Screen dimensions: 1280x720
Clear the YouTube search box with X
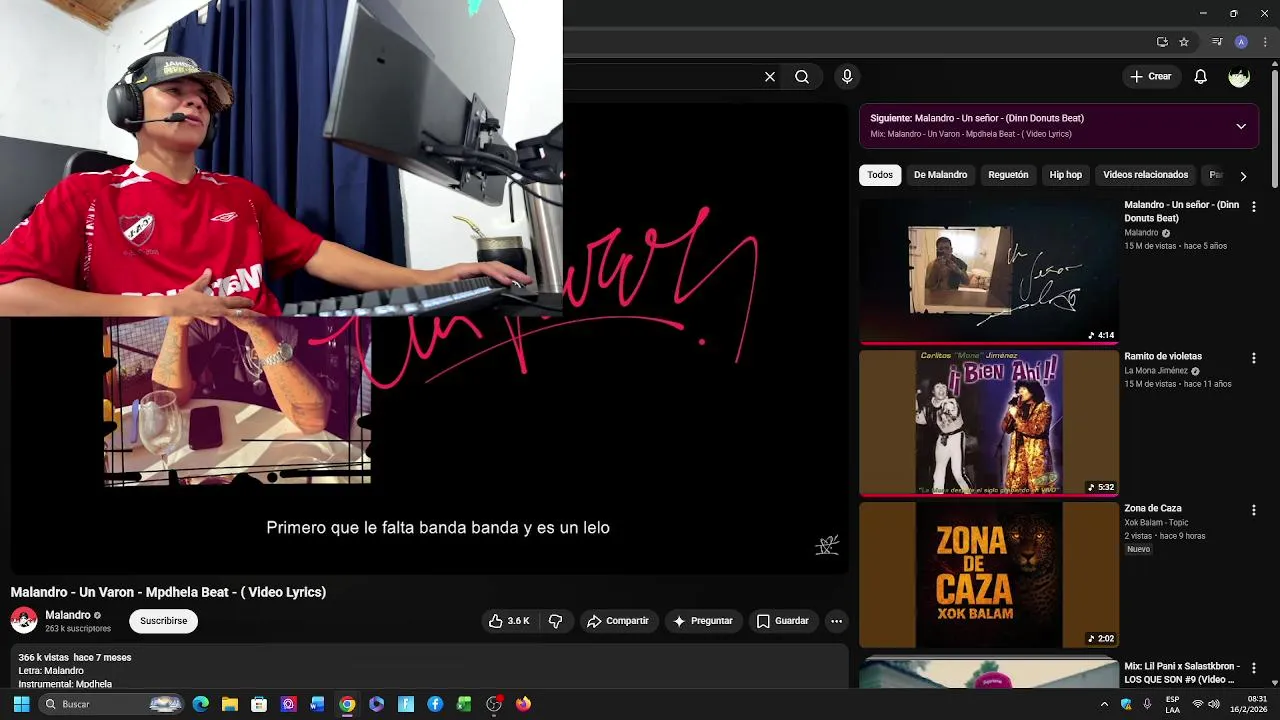(770, 77)
